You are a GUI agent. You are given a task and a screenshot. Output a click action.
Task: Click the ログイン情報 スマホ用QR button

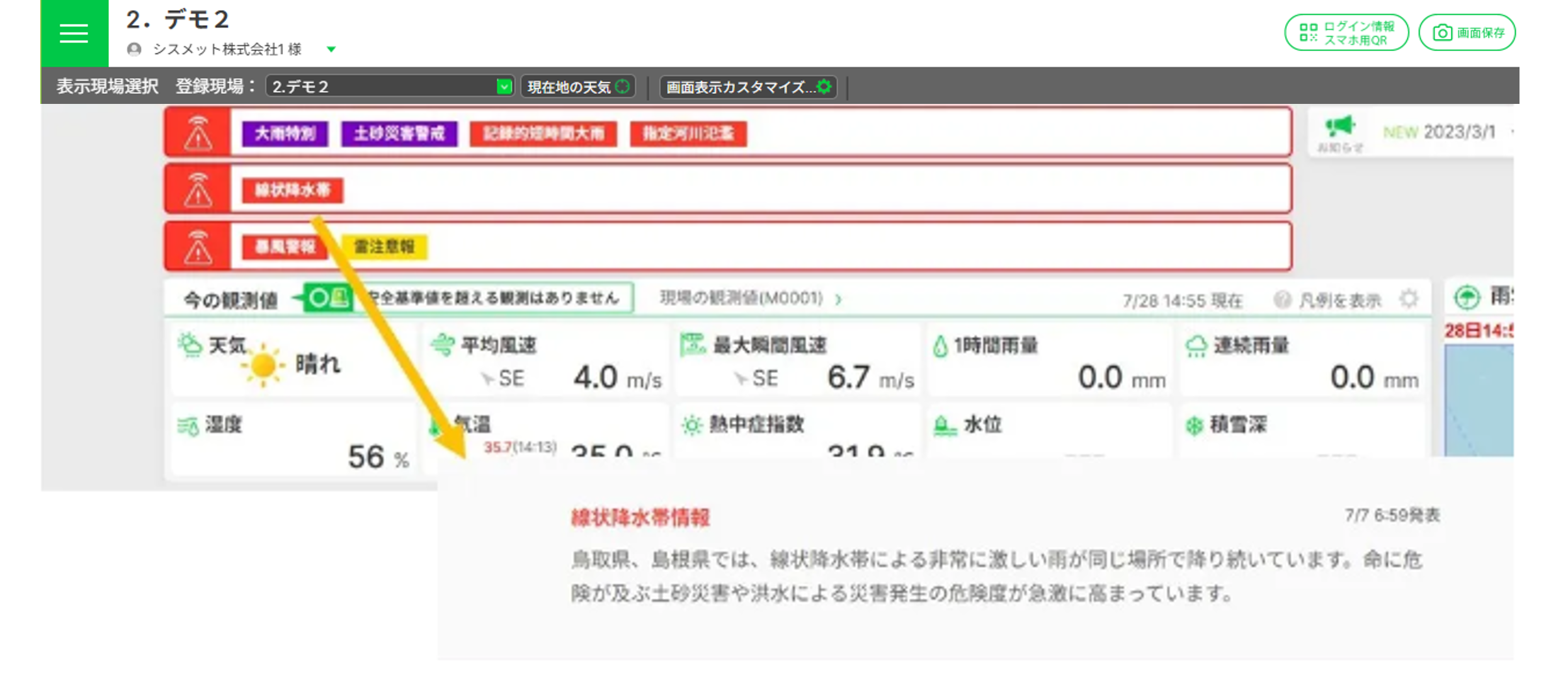[x=1346, y=33]
